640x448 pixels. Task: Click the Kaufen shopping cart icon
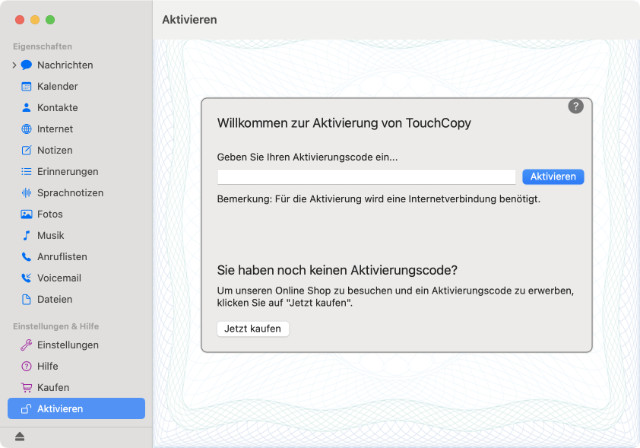click(x=27, y=388)
